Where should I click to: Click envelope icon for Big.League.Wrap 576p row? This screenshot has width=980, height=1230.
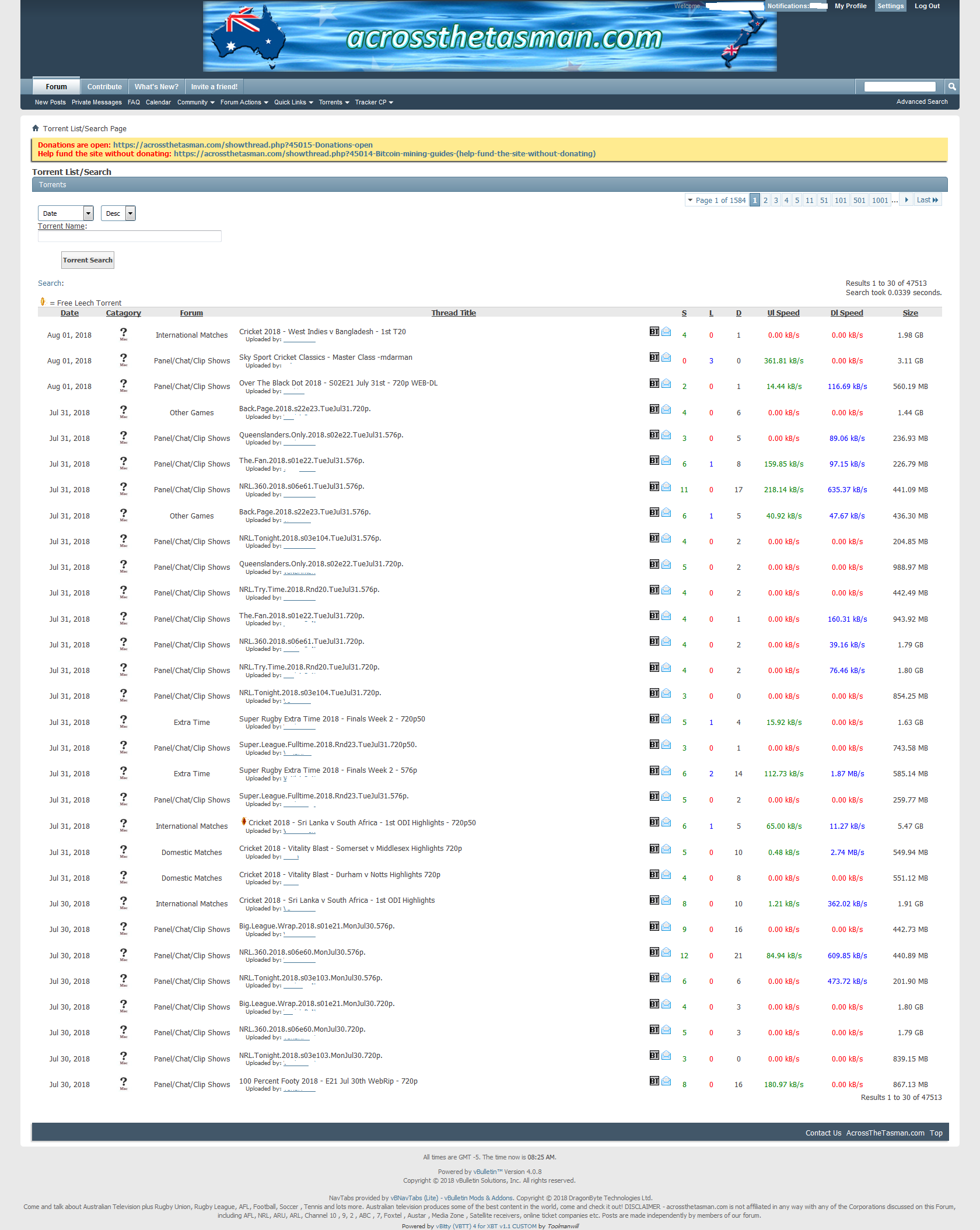666,926
